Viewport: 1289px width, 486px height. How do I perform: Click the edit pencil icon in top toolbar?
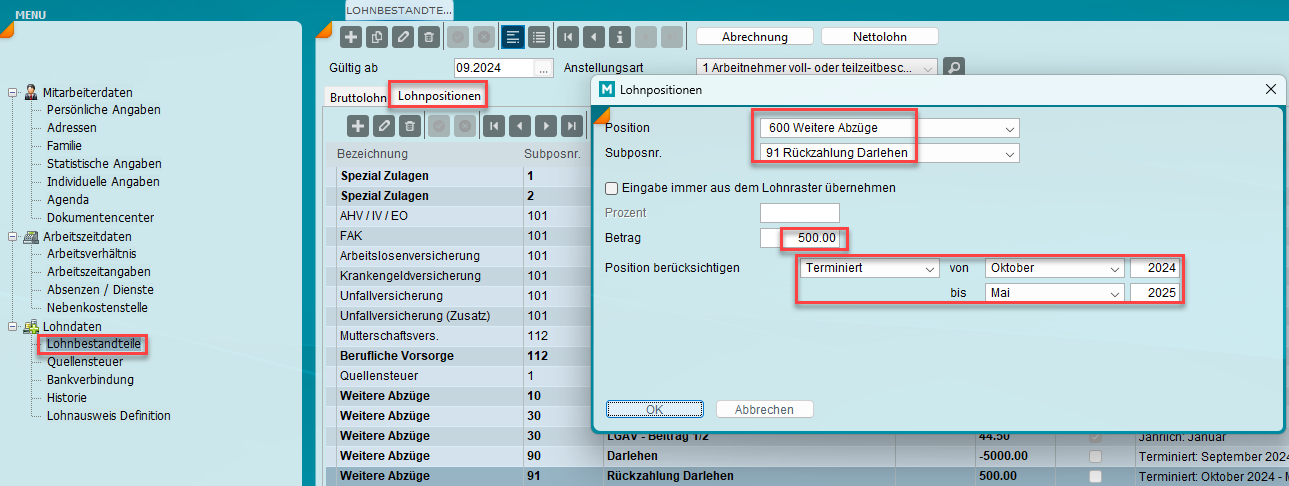402,37
